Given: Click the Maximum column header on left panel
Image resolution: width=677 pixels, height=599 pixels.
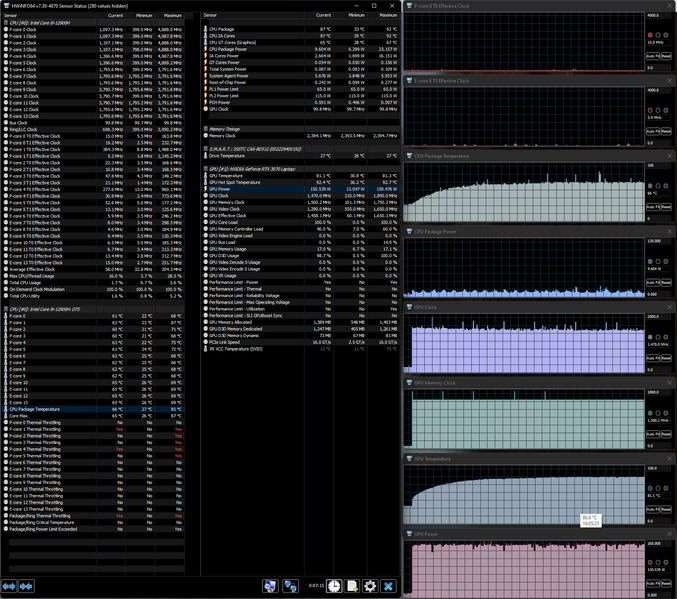Looking at the screenshot, I should pos(173,16).
